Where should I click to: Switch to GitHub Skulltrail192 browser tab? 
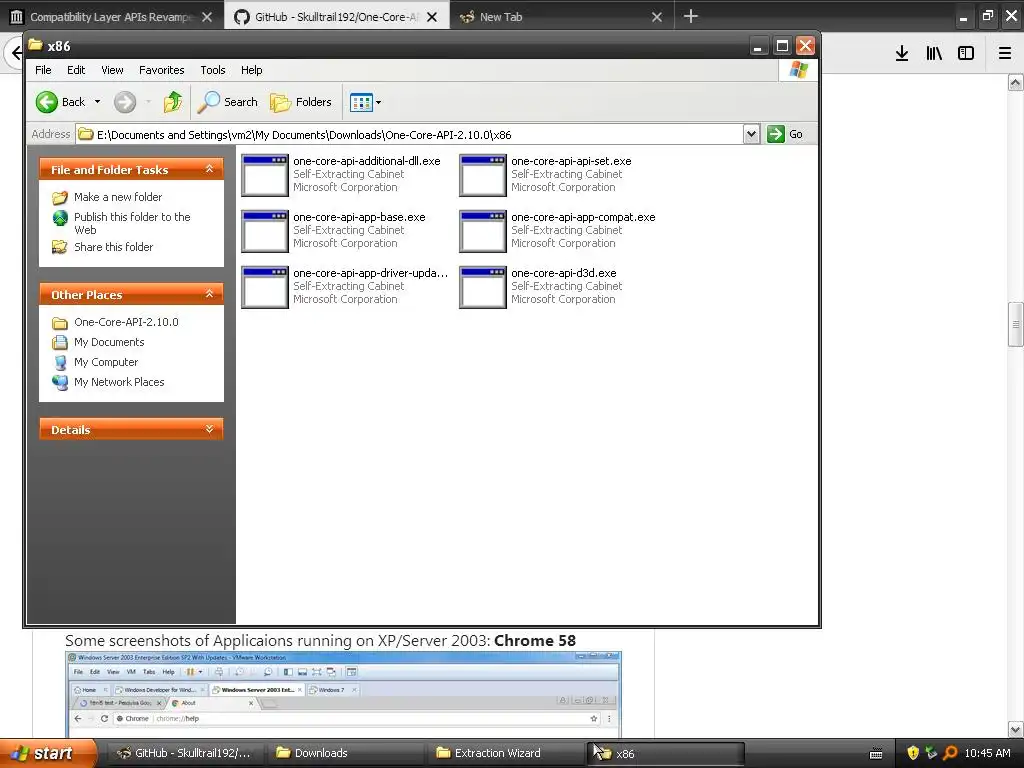[336, 17]
